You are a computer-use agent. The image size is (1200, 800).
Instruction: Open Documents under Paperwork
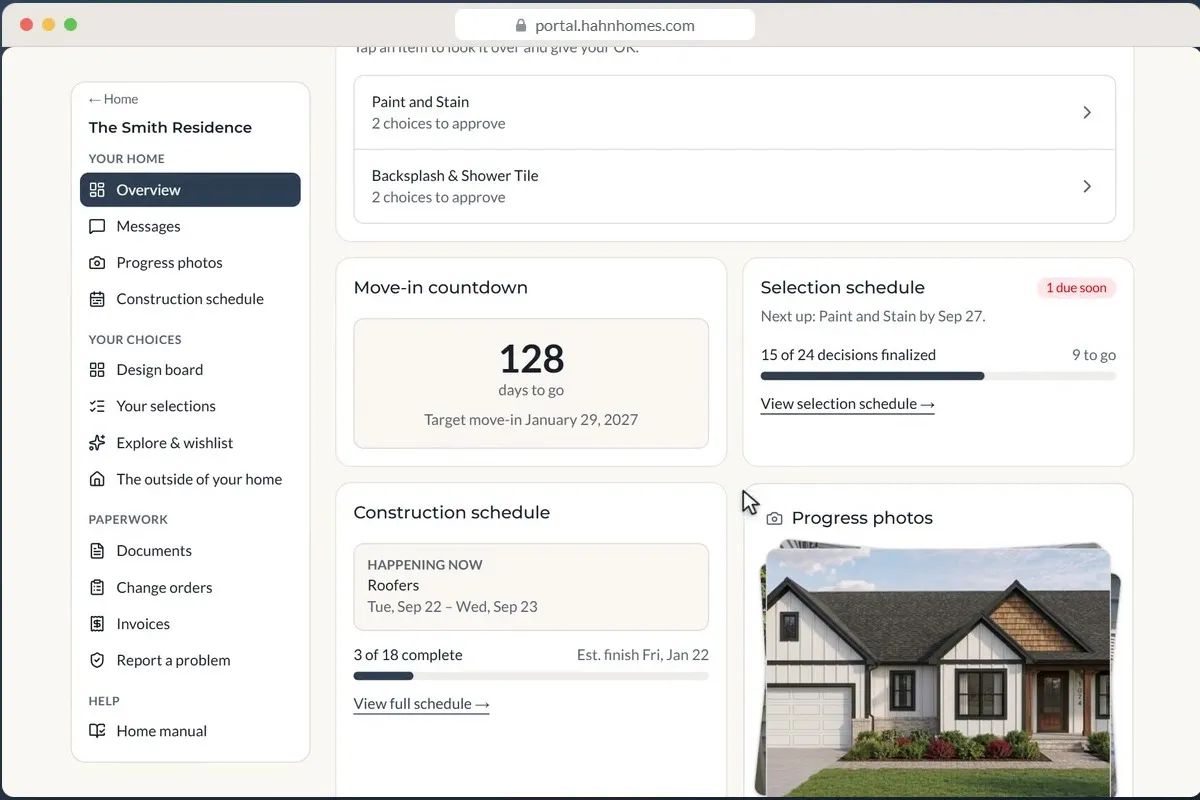190,551
